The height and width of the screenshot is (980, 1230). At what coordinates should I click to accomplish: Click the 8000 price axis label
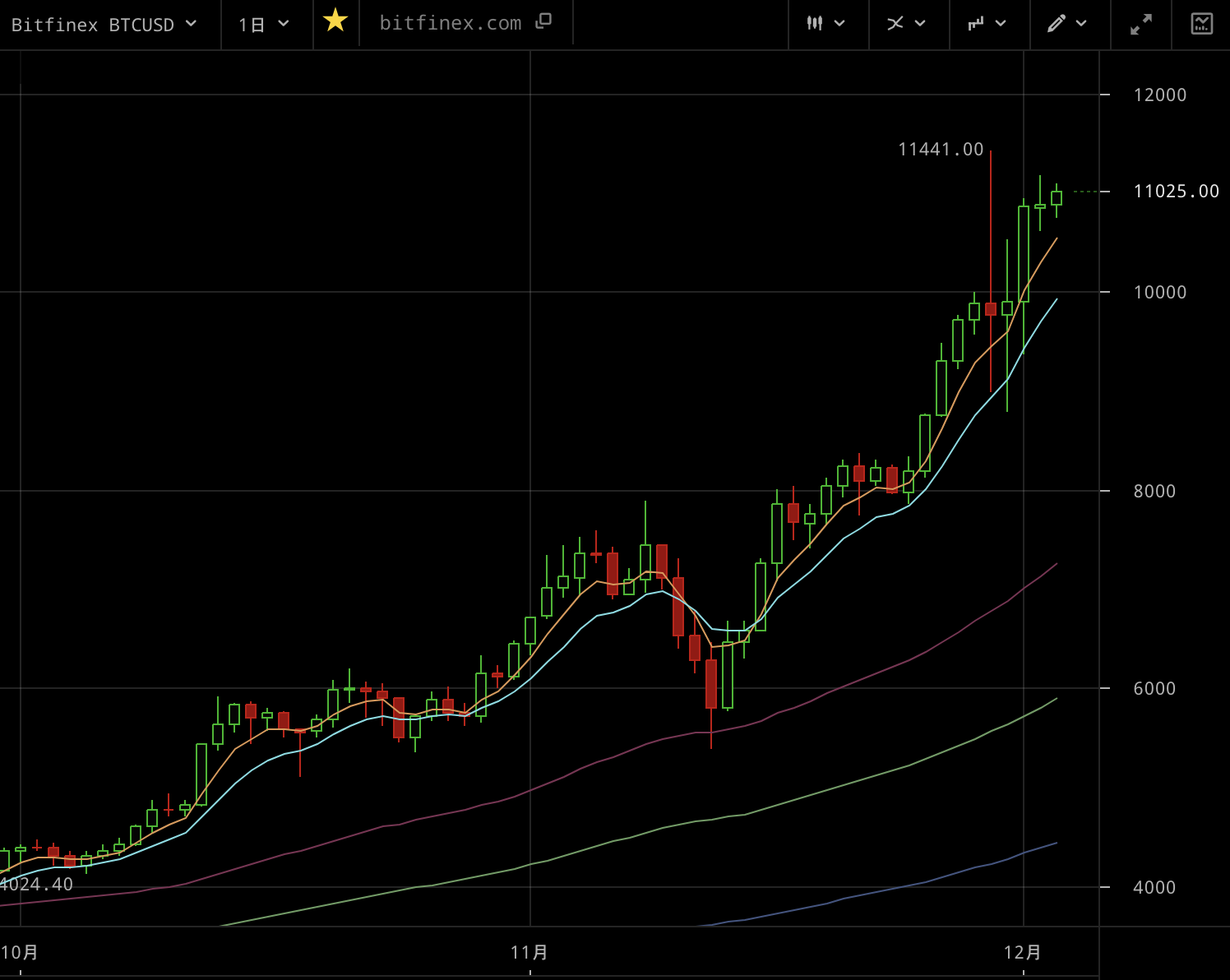click(1154, 492)
